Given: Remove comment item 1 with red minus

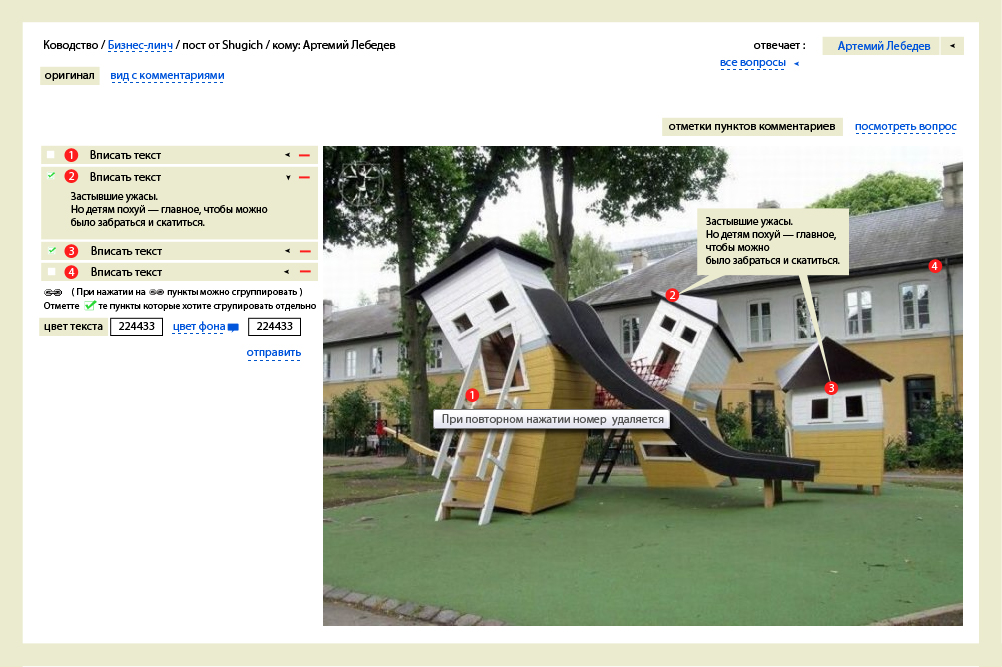Looking at the screenshot, I should tap(304, 155).
